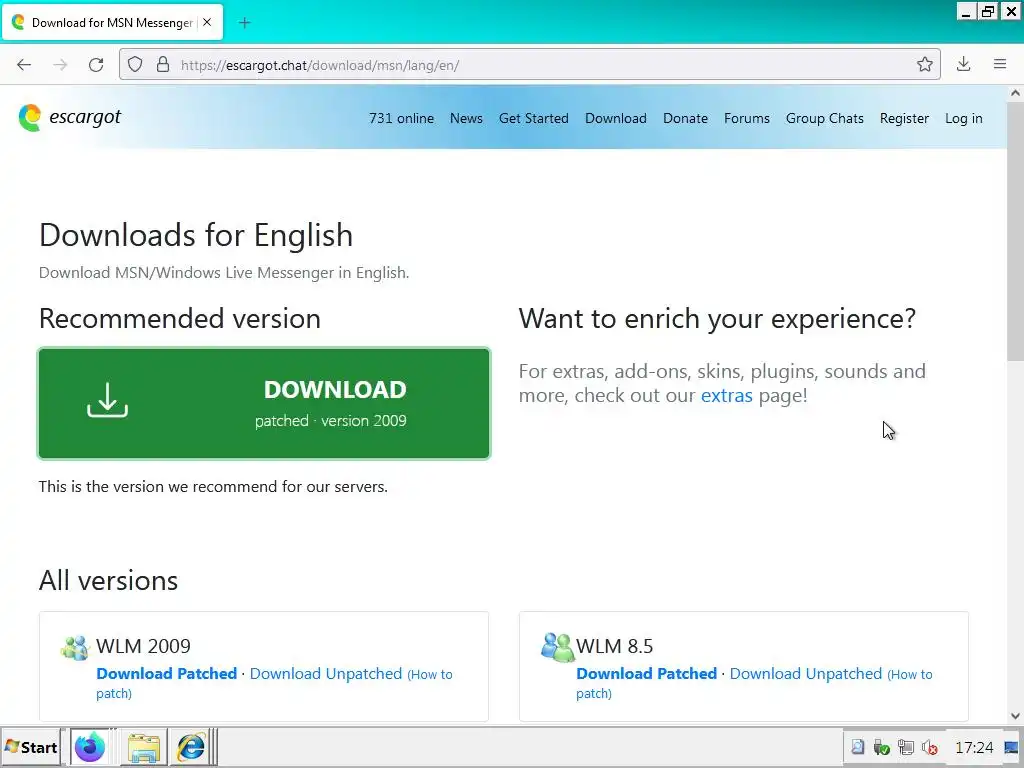Open the Start menu

[31, 747]
